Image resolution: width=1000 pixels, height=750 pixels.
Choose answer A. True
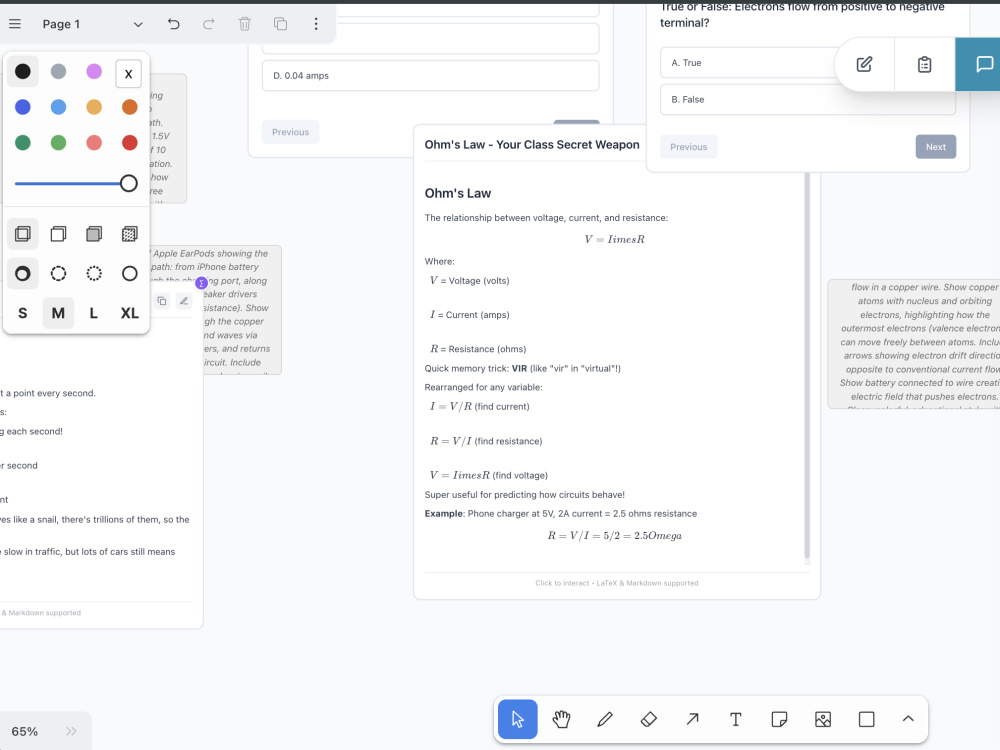tap(747, 62)
